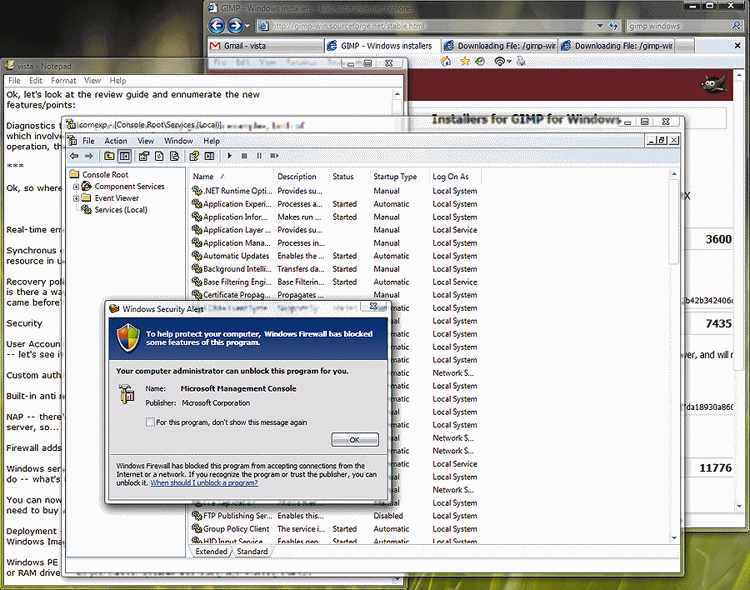Sort services by Log On As header
750x590 pixels.
(455, 177)
